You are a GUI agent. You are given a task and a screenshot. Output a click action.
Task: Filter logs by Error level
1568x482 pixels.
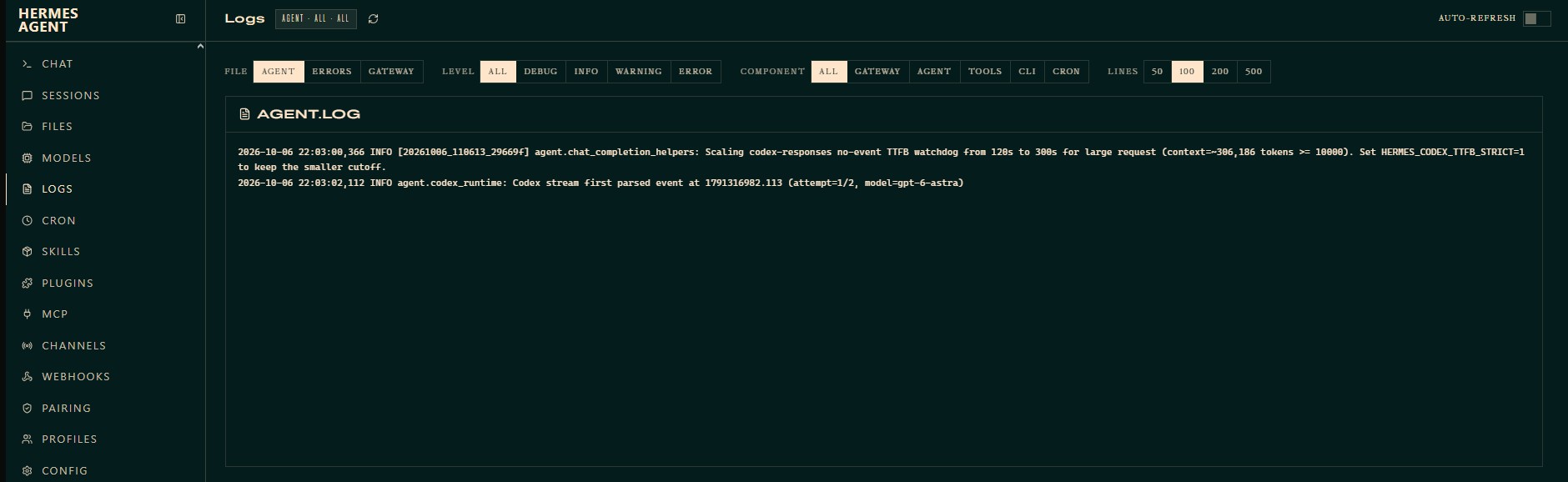[696, 72]
